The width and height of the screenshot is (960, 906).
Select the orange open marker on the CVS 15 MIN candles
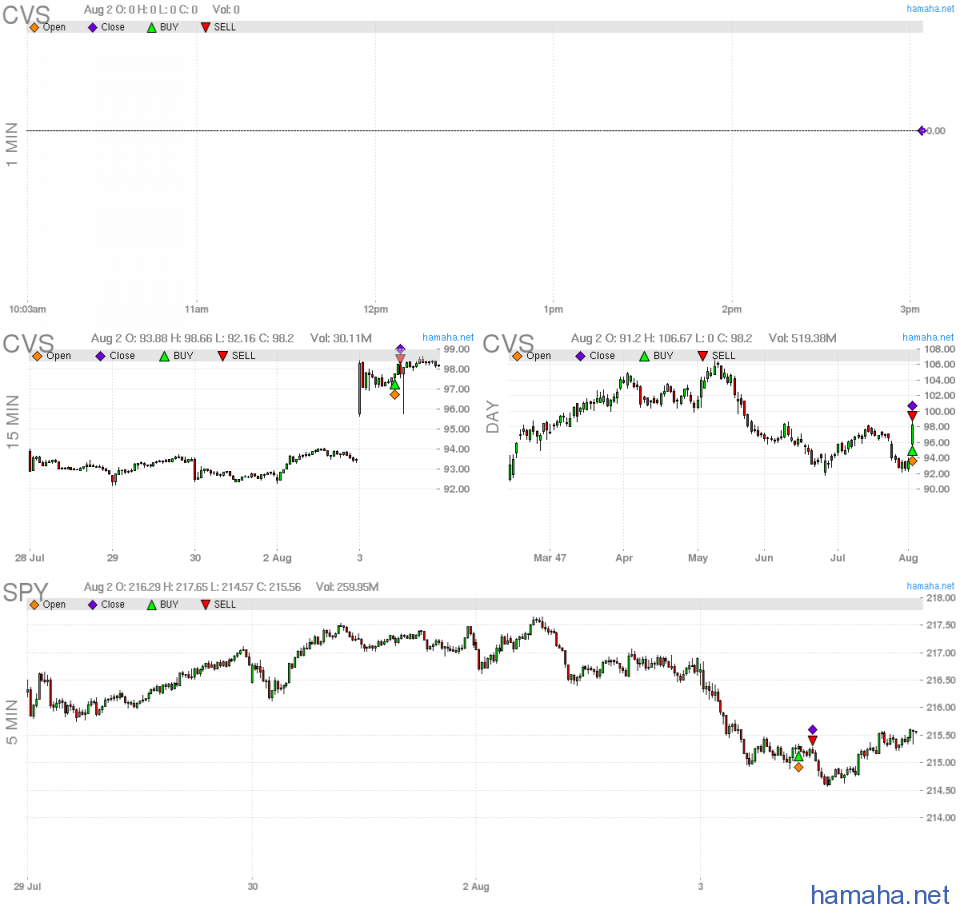point(394,395)
